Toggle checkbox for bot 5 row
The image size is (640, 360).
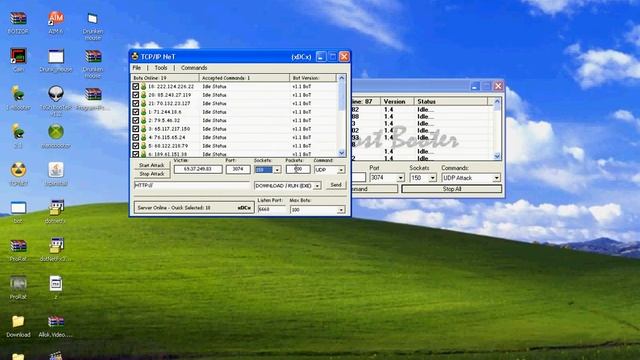(x=136, y=146)
